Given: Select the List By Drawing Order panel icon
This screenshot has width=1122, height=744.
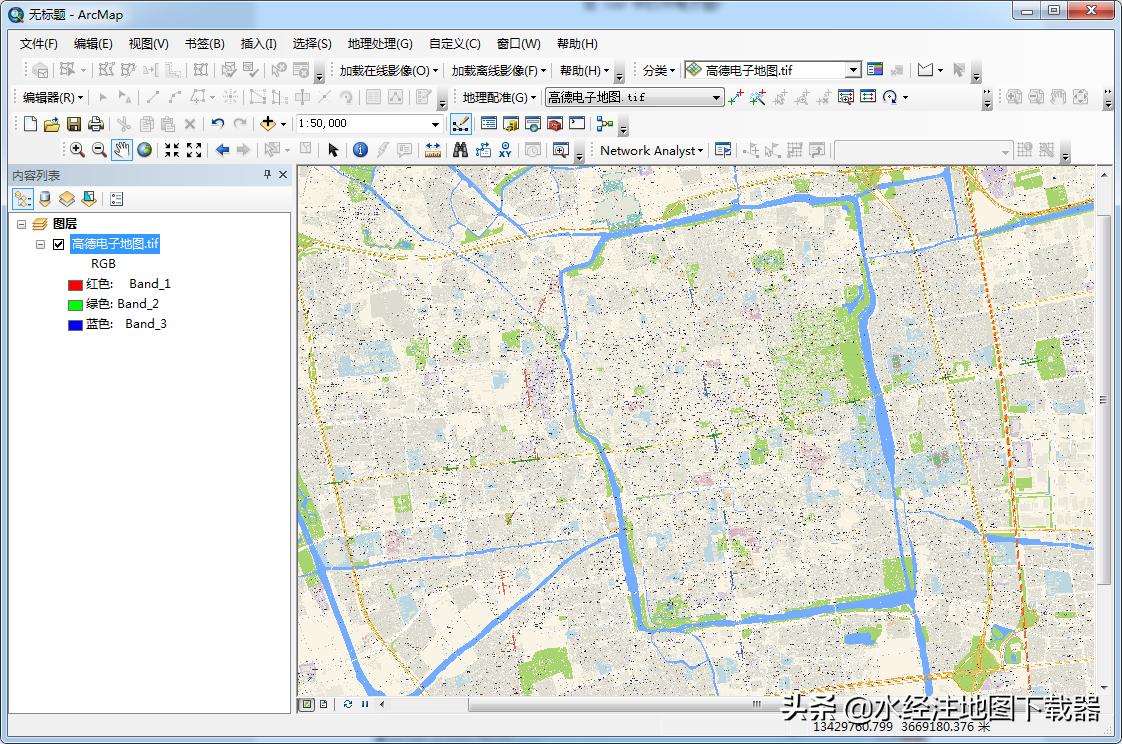Looking at the screenshot, I should click(x=21, y=198).
